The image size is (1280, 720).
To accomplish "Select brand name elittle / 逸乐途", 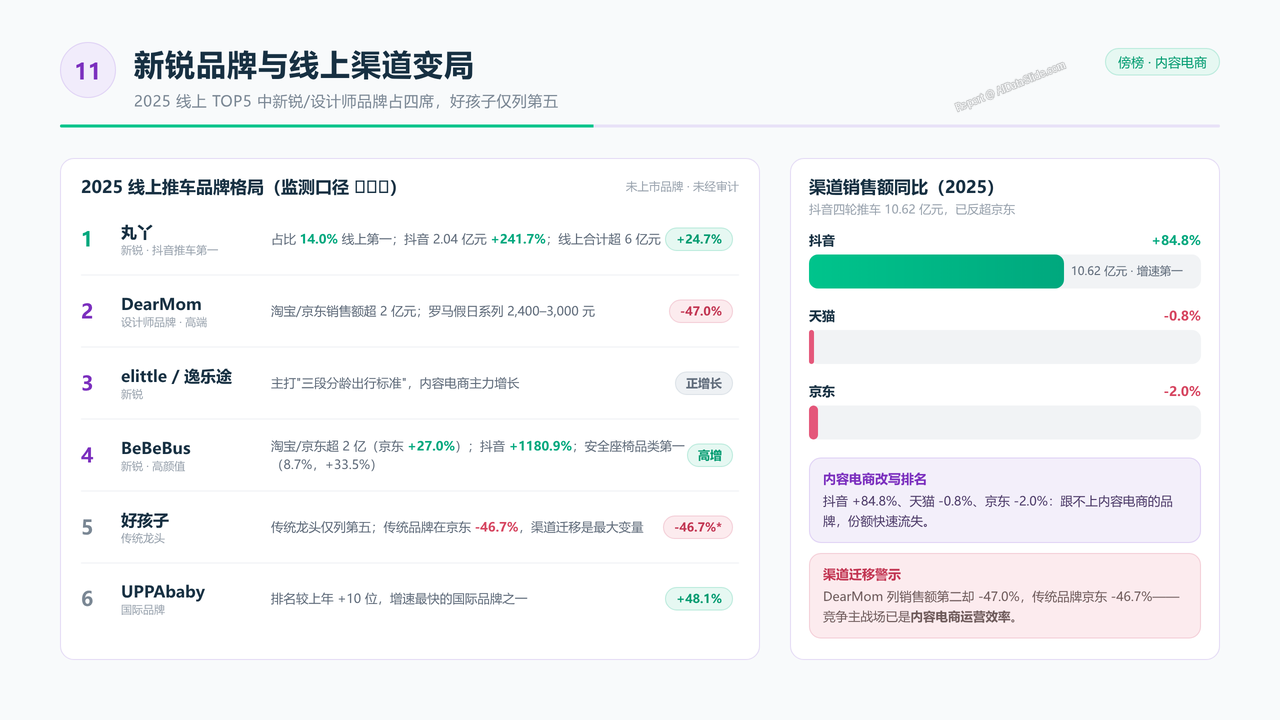I will [x=176, y=376].
